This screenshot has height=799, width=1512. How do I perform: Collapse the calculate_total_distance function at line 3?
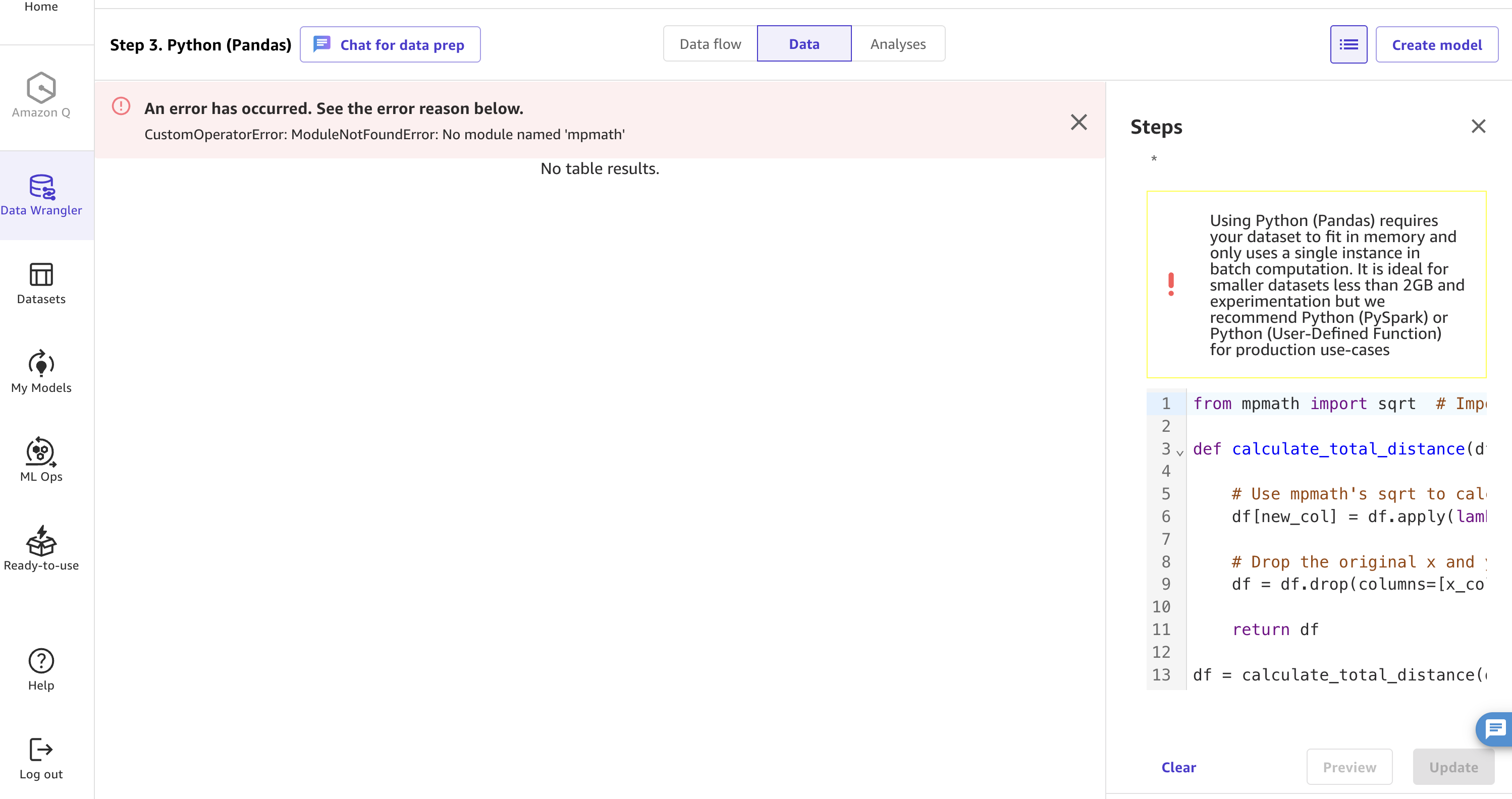pyautogui.click(x=1181, y=452)
